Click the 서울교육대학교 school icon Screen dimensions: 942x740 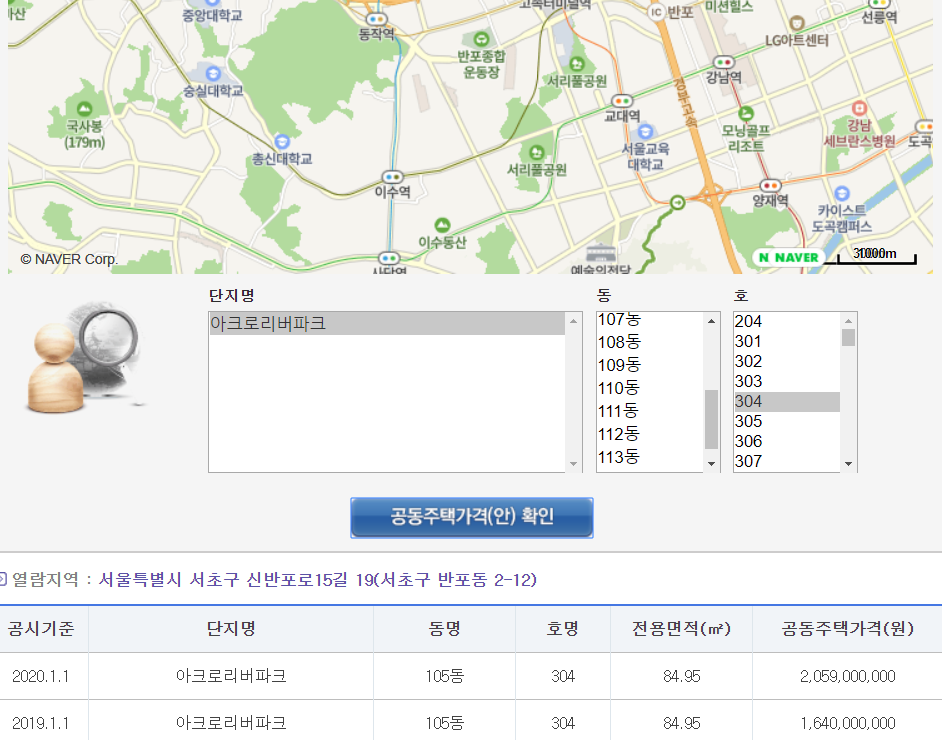click(x=645, y=132)
